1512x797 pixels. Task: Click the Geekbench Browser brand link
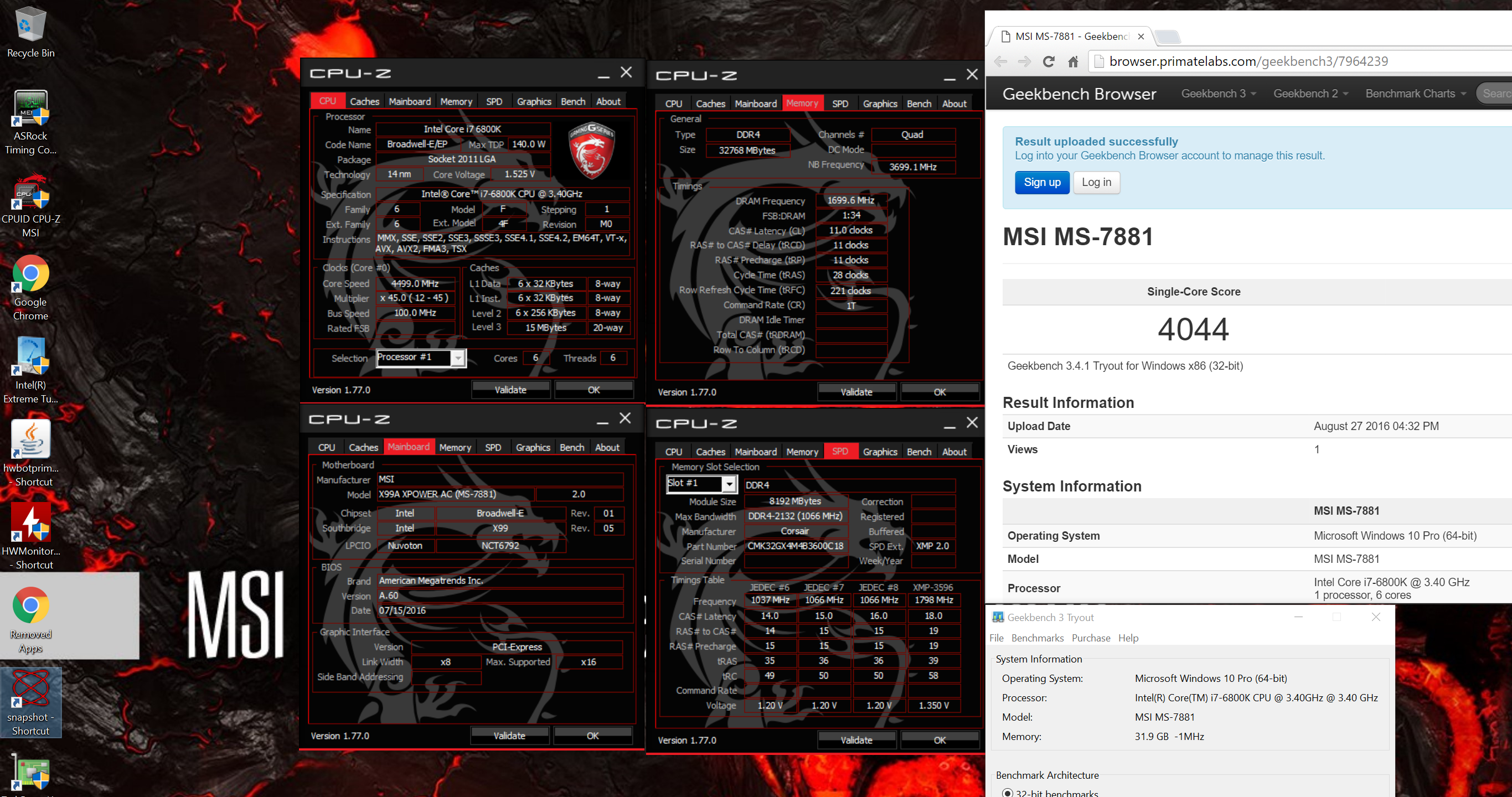1079,94
